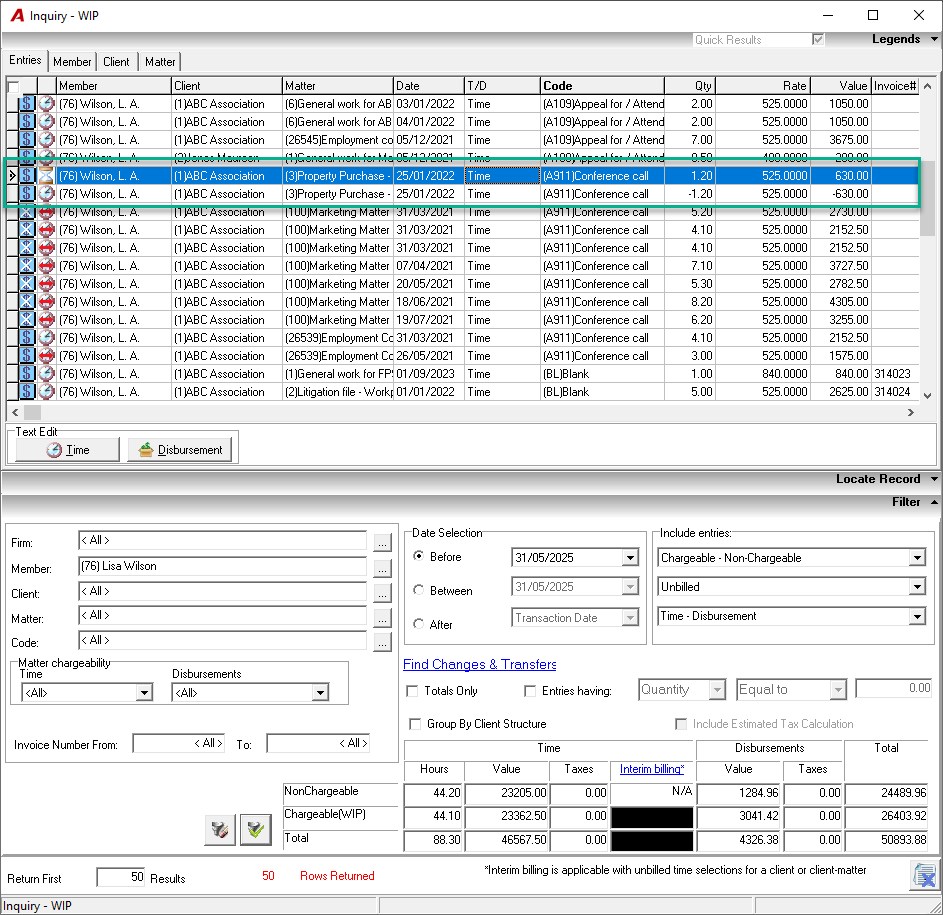Click the Disbursement text edit button

pos(180,450)
